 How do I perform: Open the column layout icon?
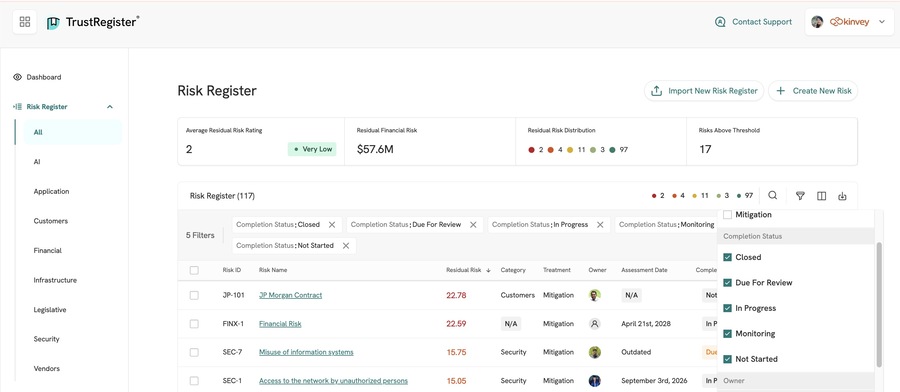pos(821,196)
